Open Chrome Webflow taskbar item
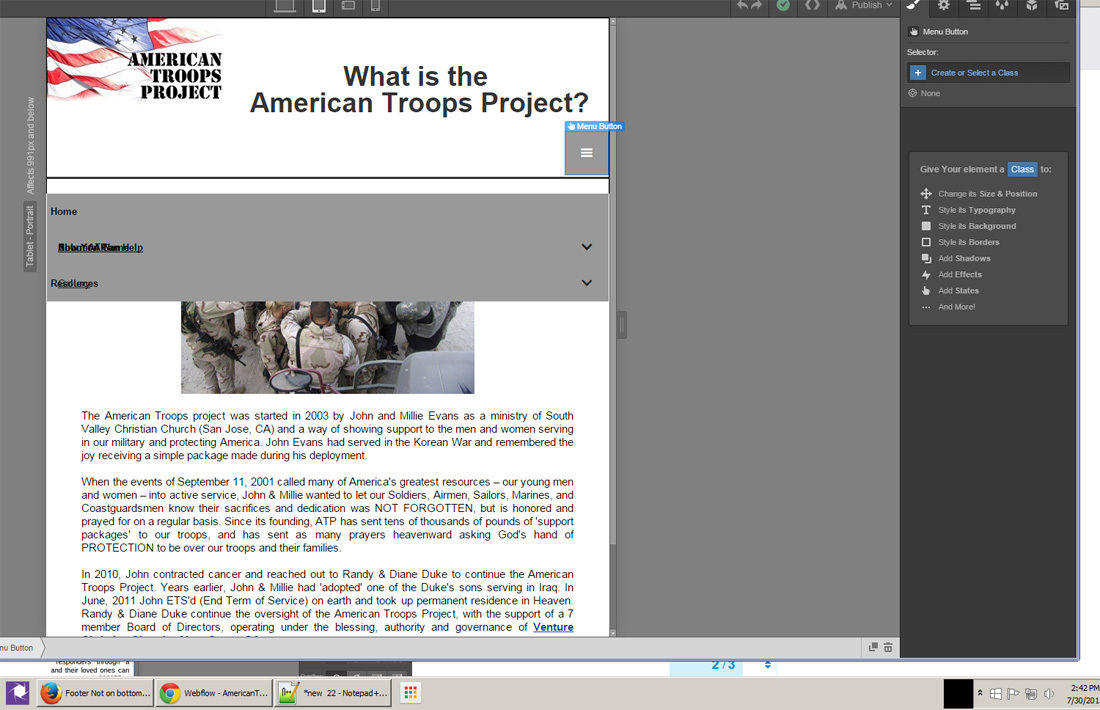The height and width of the screenshot is (710, 1100). (x=213, y=693)
